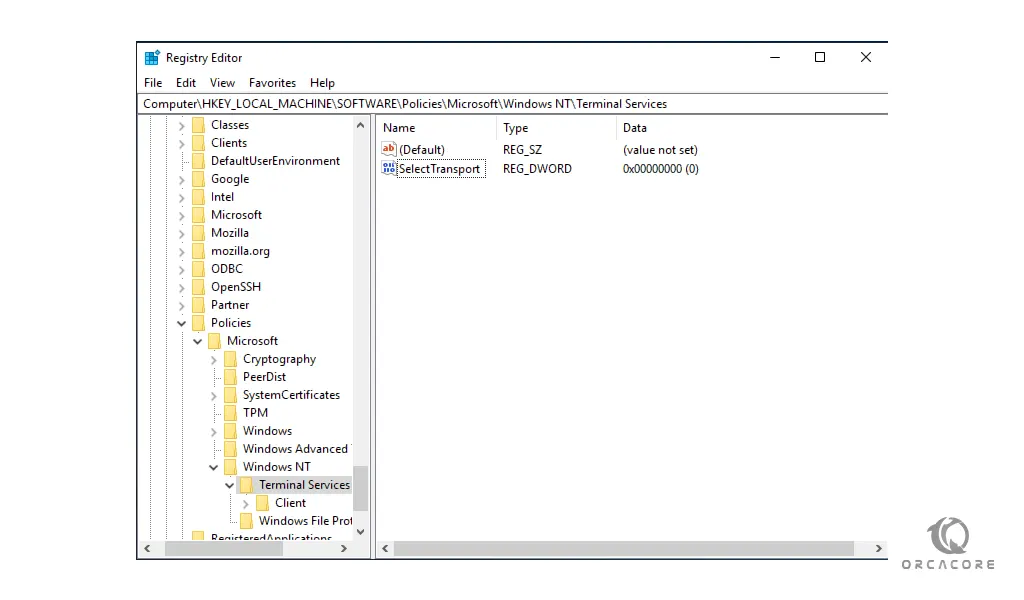Click the values pane scroll right arrow
Viewport: 1024px width, 600px height.
pos(878,548)
